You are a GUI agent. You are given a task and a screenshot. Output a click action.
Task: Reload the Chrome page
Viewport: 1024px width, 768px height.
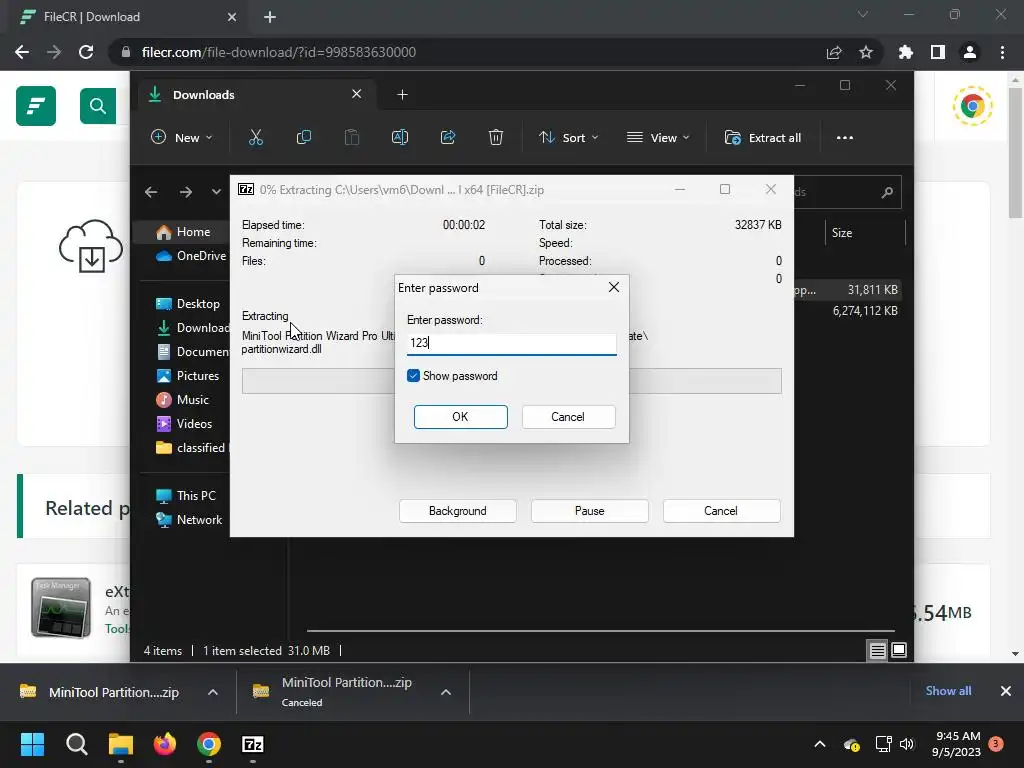pyautogui.click(x=86, y=52)
